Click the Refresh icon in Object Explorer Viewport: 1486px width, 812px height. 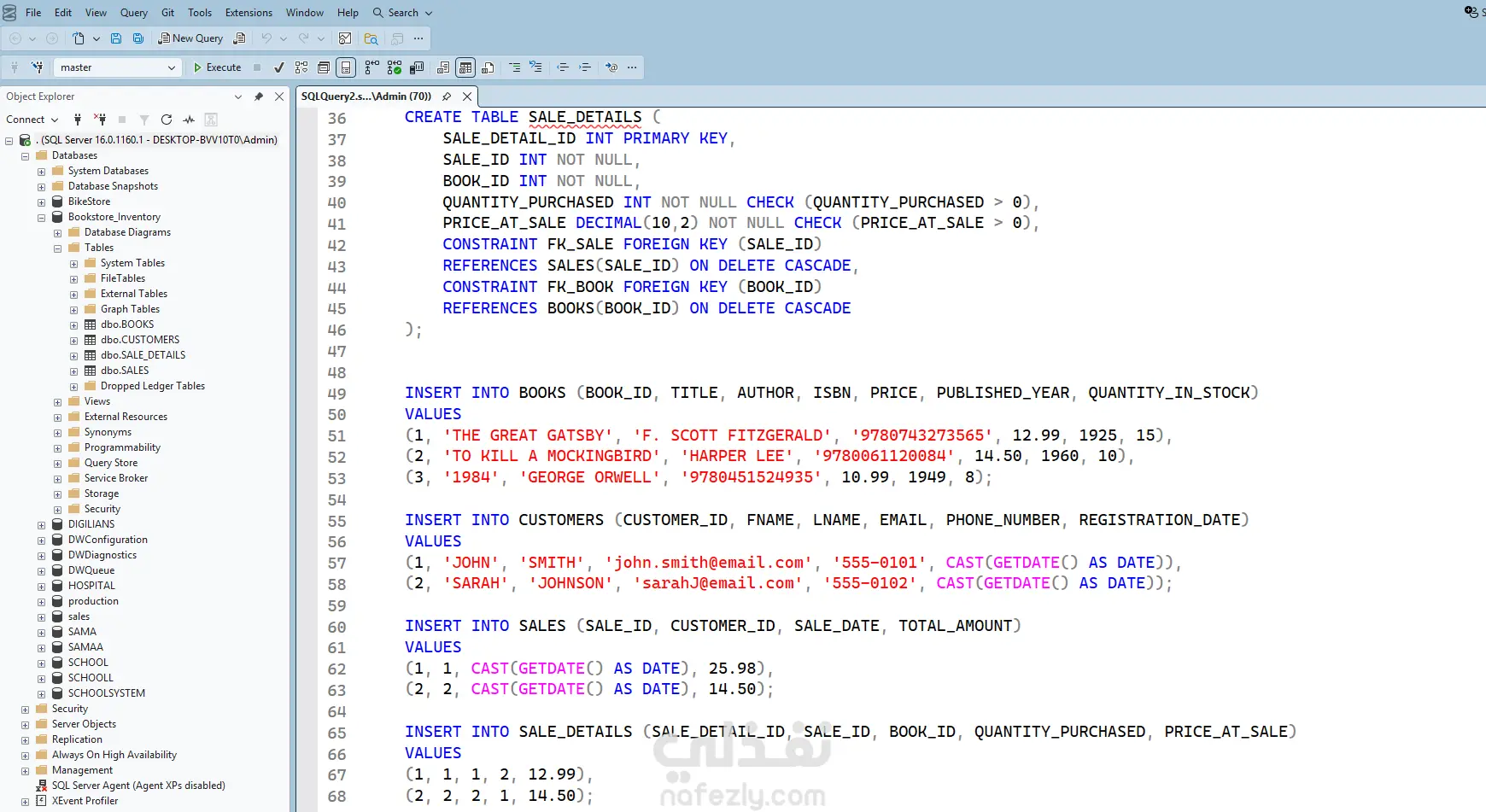point(167,120)
